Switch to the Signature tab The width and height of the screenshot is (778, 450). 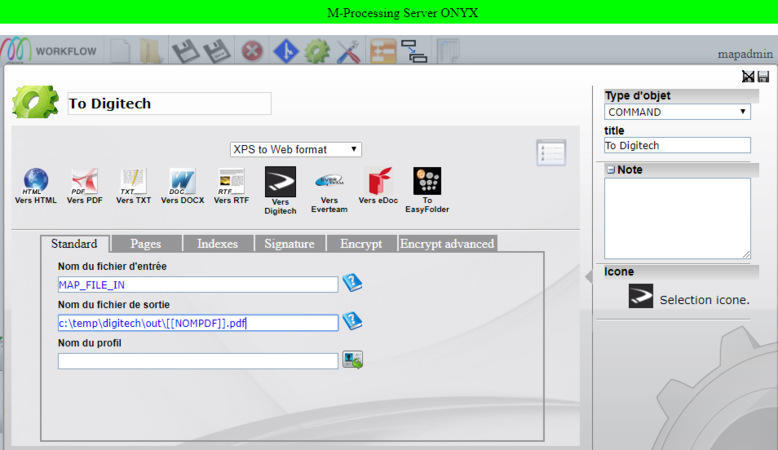click(x=289, y=244)
